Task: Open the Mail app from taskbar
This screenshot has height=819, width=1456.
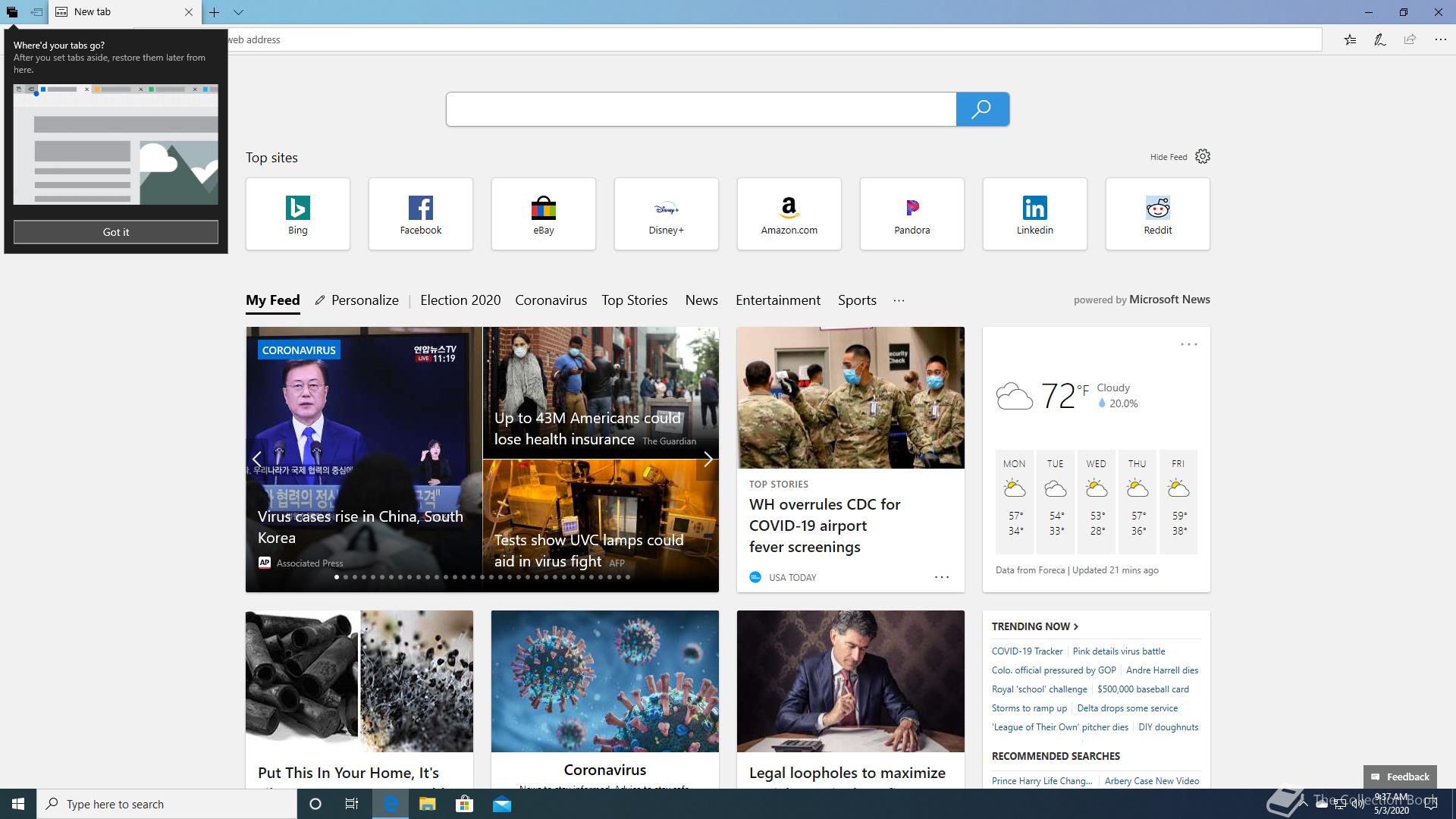Action: 502,804
